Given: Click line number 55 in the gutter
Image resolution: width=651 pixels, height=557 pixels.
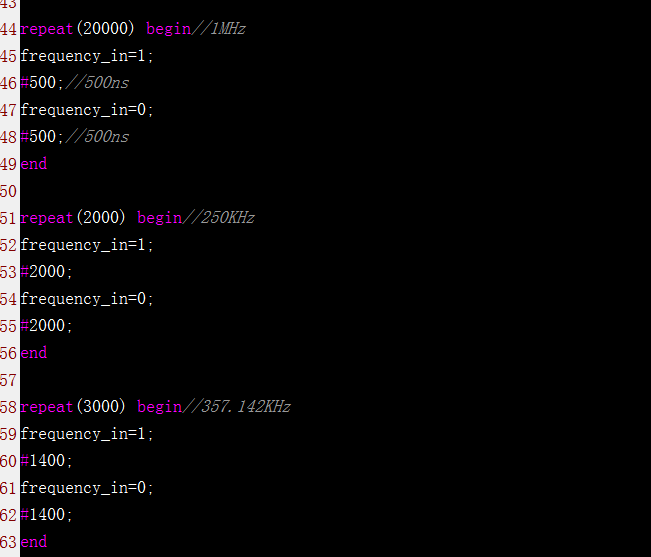Looking at the screenshot, I should [9, 326].
